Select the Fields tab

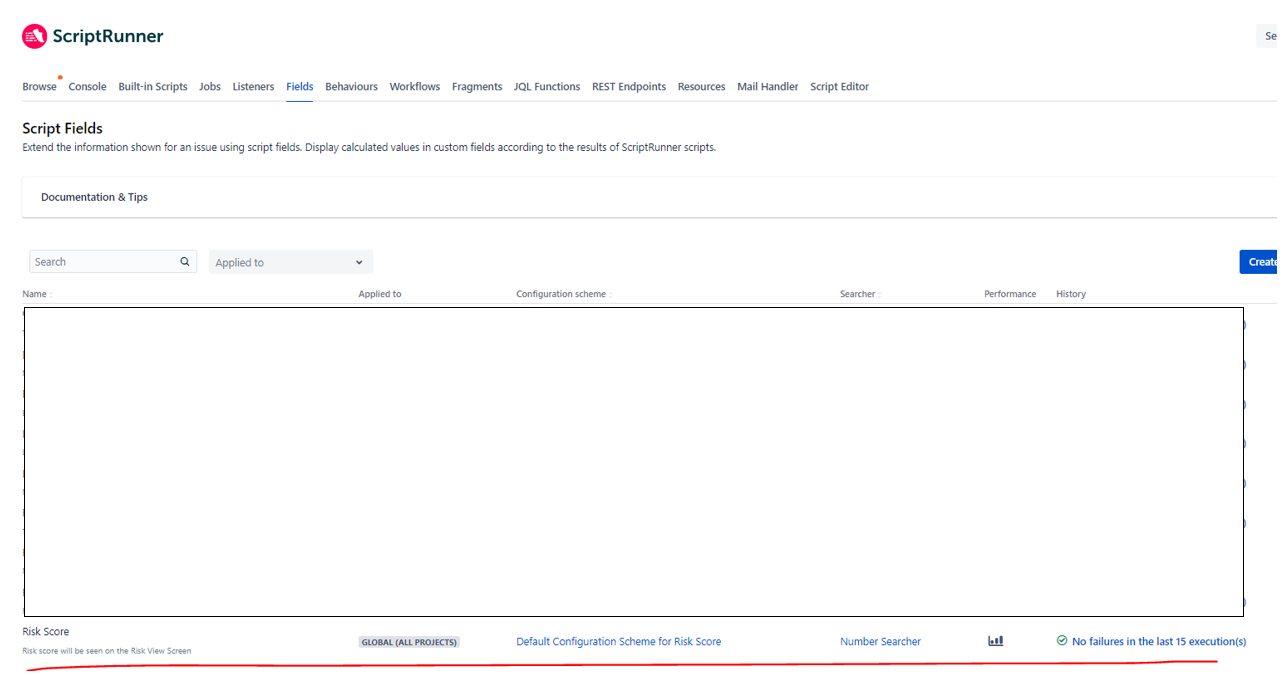[x=300, y=87]
